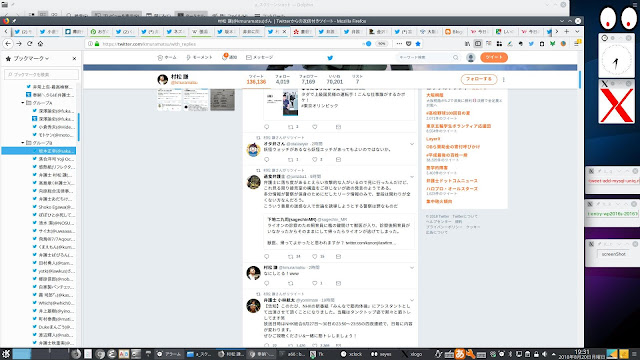Click the フォローする button

479,79
